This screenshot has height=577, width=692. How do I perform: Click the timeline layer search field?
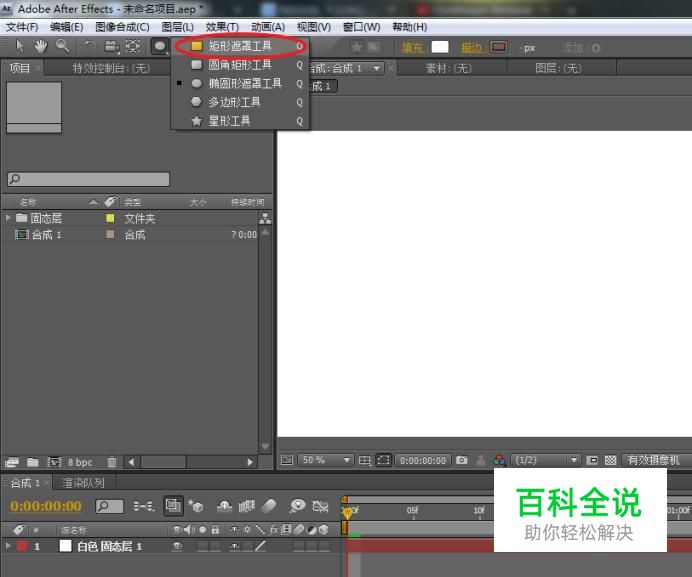coord(109,506)
